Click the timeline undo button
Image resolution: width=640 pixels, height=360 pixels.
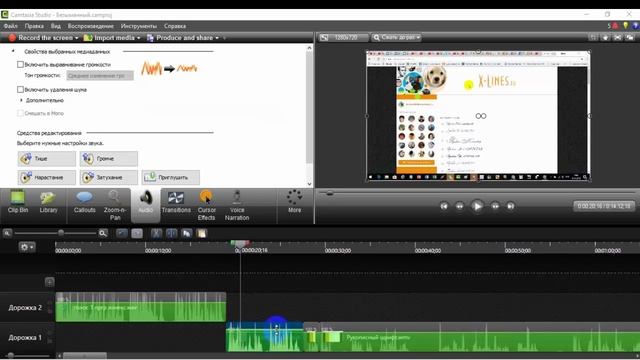coord(122,233)
